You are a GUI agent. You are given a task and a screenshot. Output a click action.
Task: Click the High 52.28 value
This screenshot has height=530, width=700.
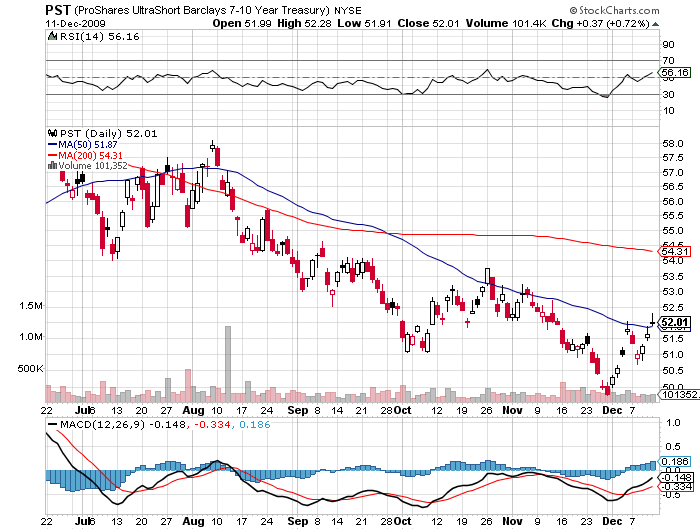pyautogui.click(x=304, y=23)
